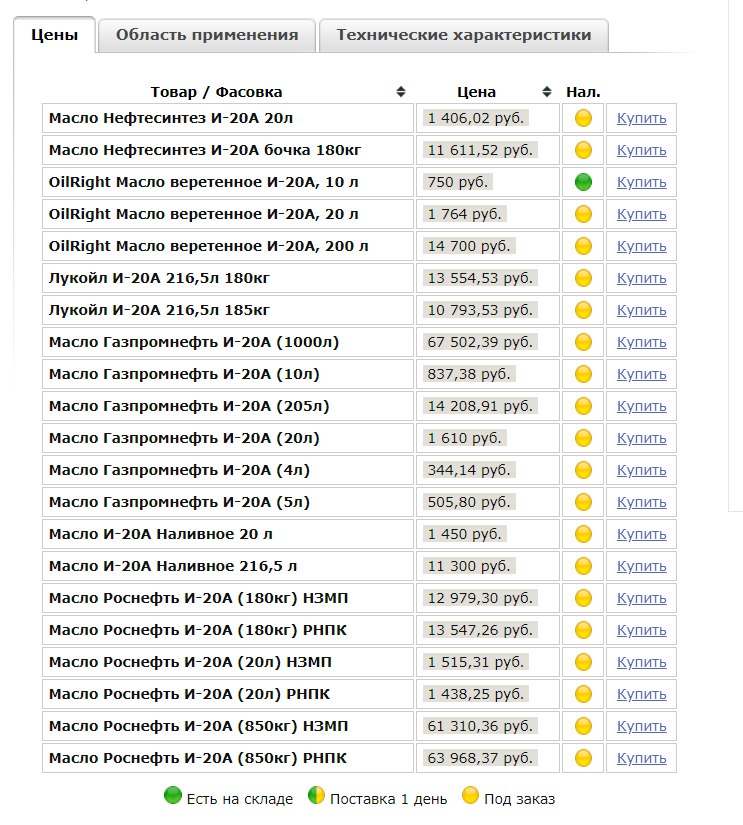Click availability dot for OilRight И-20А, 20 л
The height and width of the screenshot is (825, 743).
(583, 214)
